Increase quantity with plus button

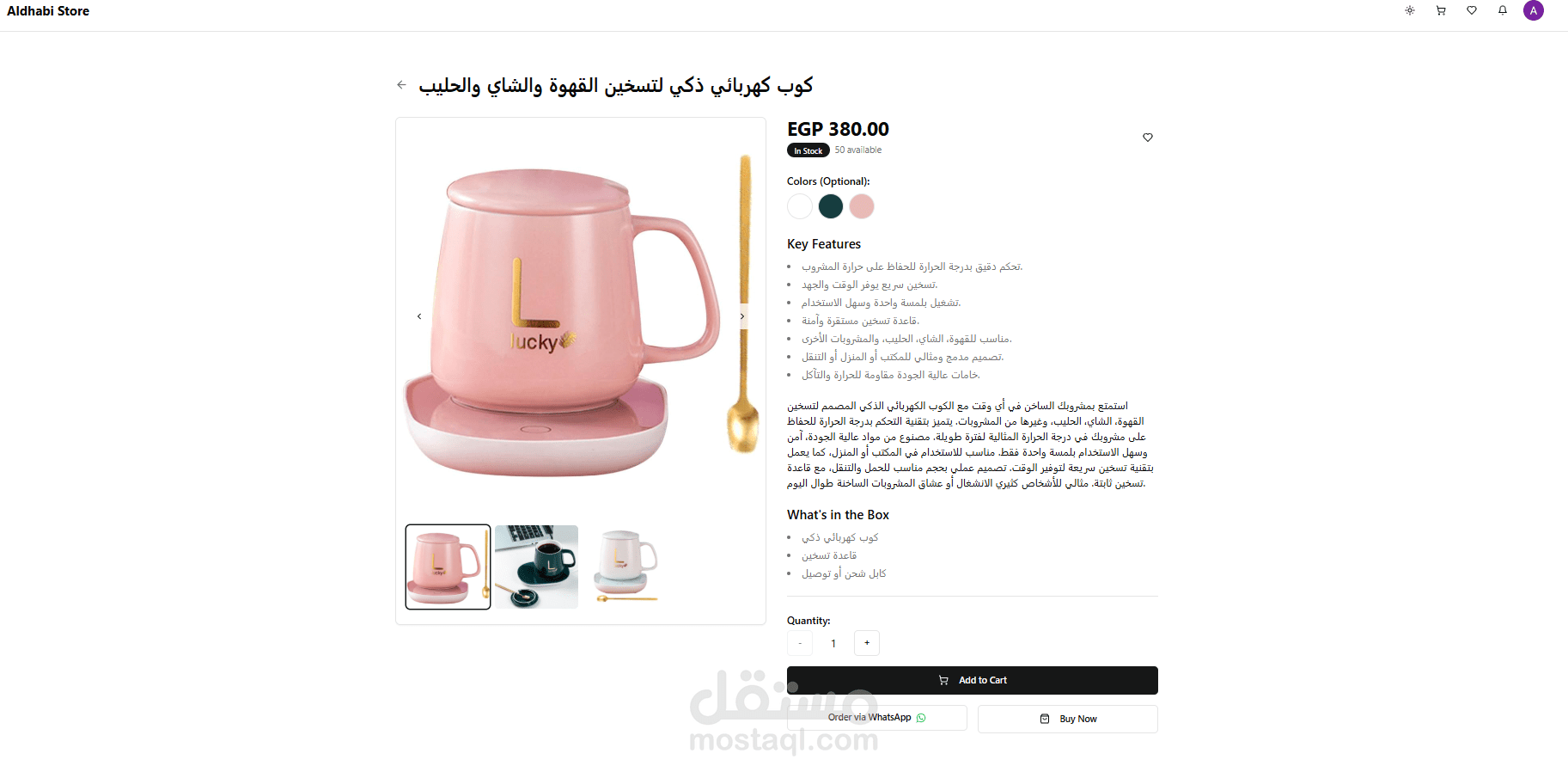867,643
